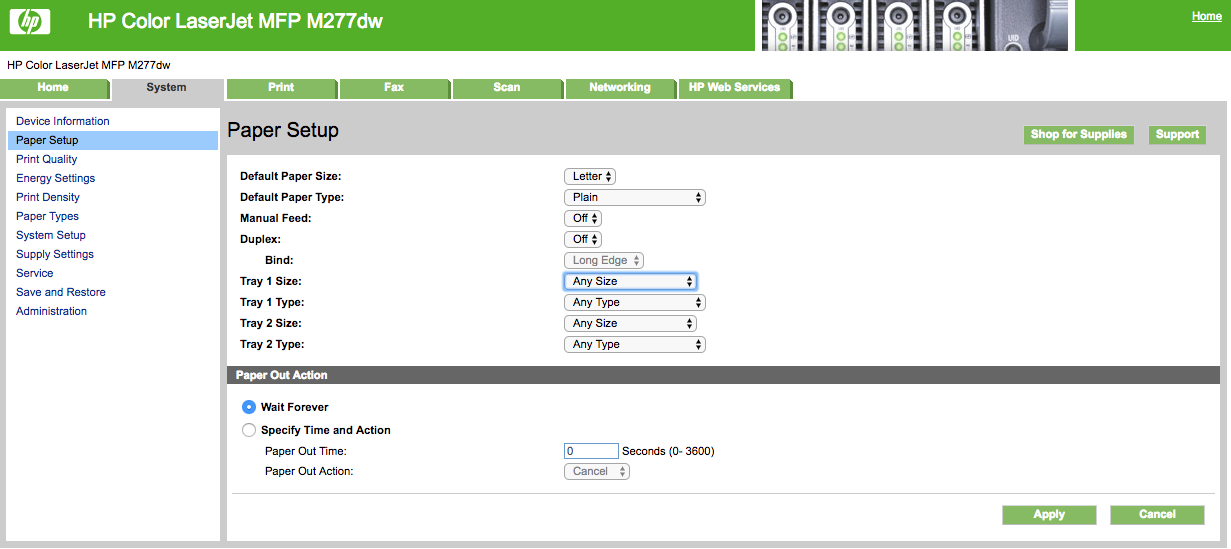Screen dimensions: 1231x549
Task: Switch to the Fax tab
Action: pyautogui.click(x=394, y=87)
